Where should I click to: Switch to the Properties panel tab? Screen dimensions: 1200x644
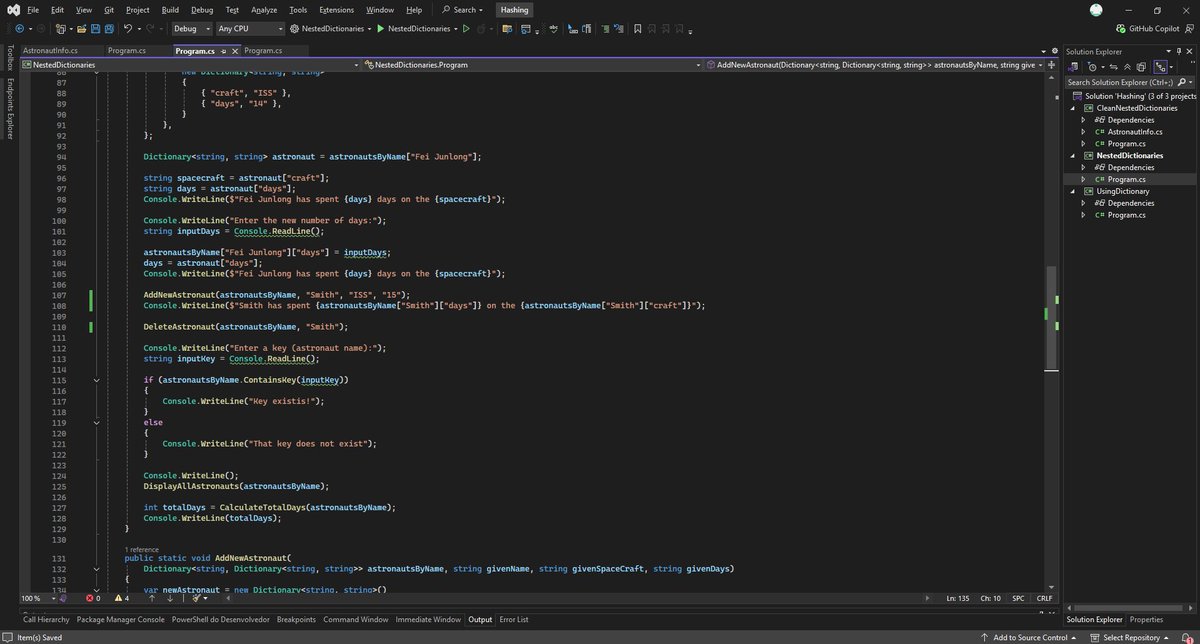(x=1146, y=620)
